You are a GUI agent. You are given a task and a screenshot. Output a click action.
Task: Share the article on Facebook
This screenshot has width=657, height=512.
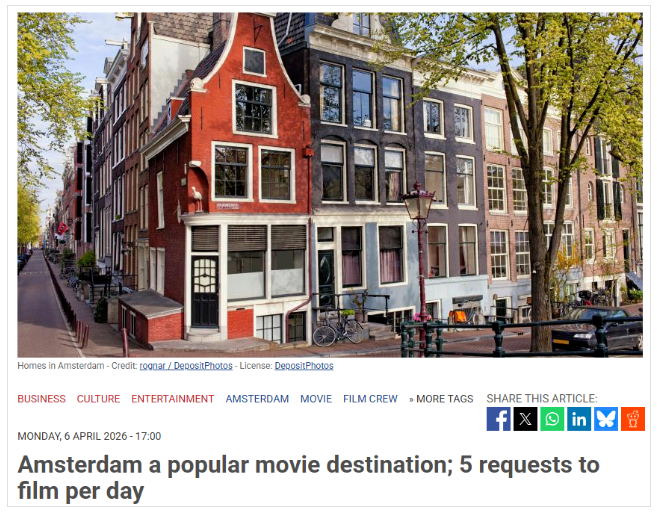tap(498, 419)
